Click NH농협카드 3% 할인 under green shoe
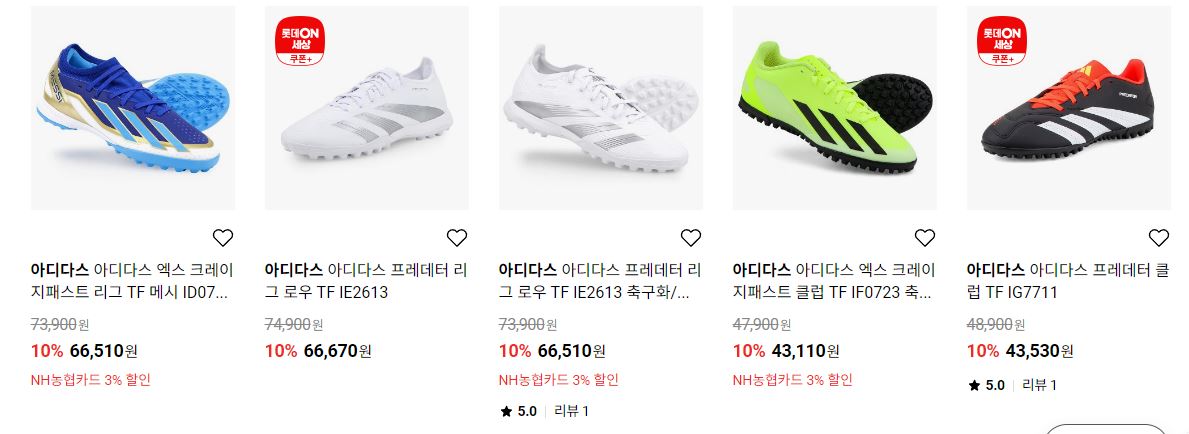The height and width of the screenshot is (434, 1189). [792, 379]
